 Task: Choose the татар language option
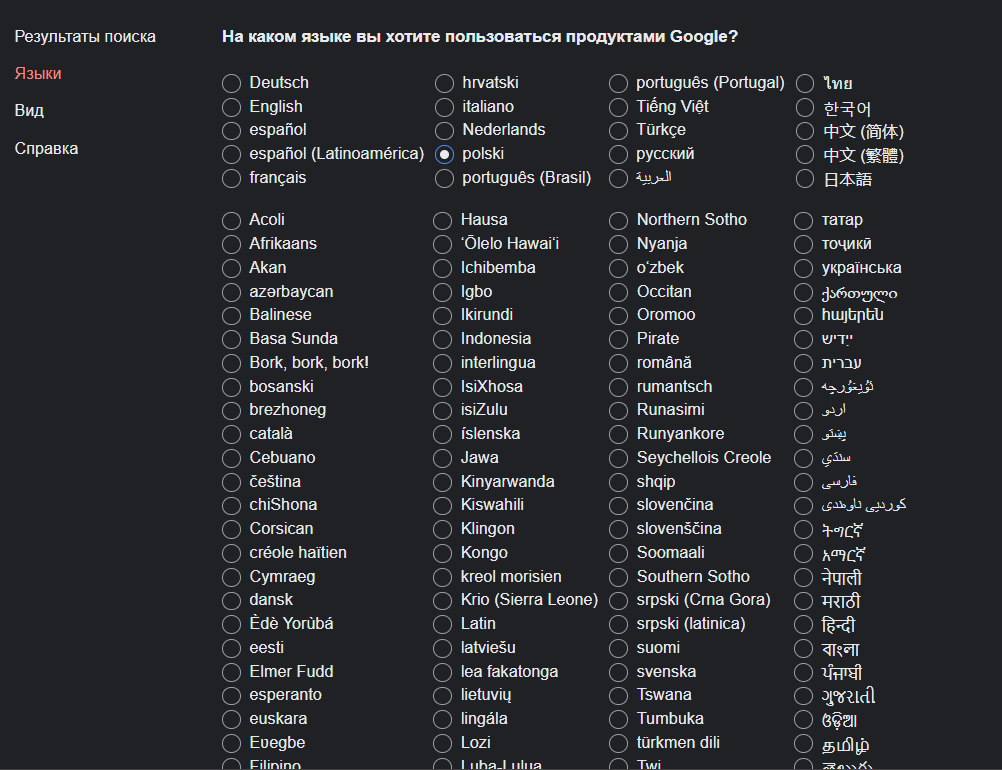click(x=804, y=220)
